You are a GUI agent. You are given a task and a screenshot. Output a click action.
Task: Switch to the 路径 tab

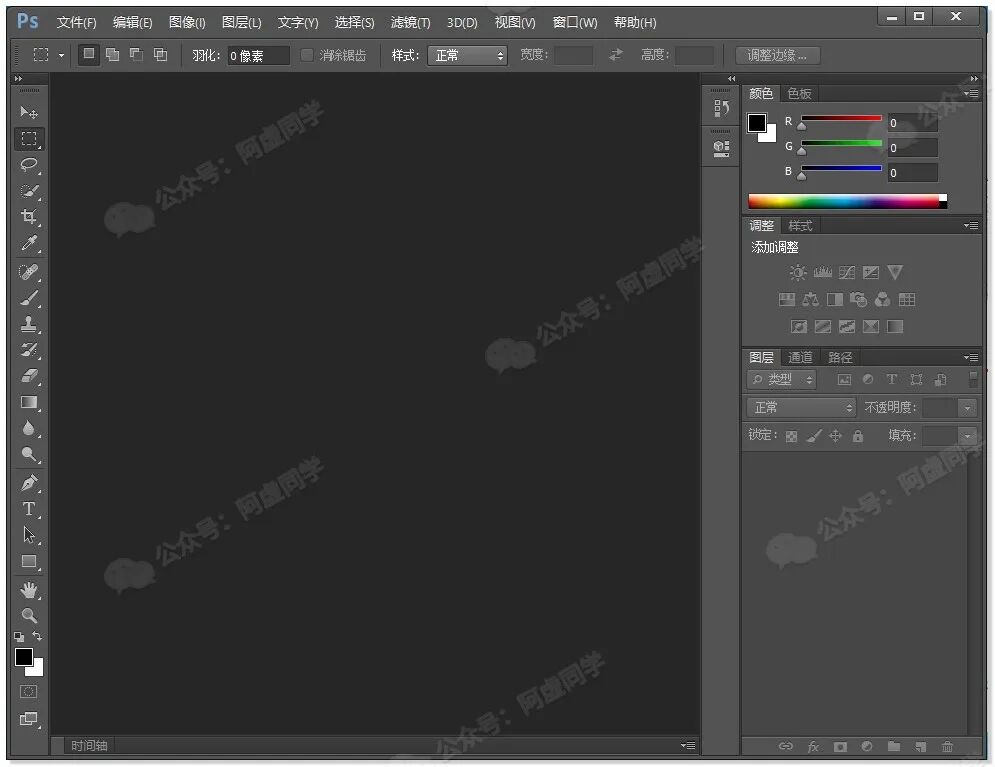click(x=840, y=357)
